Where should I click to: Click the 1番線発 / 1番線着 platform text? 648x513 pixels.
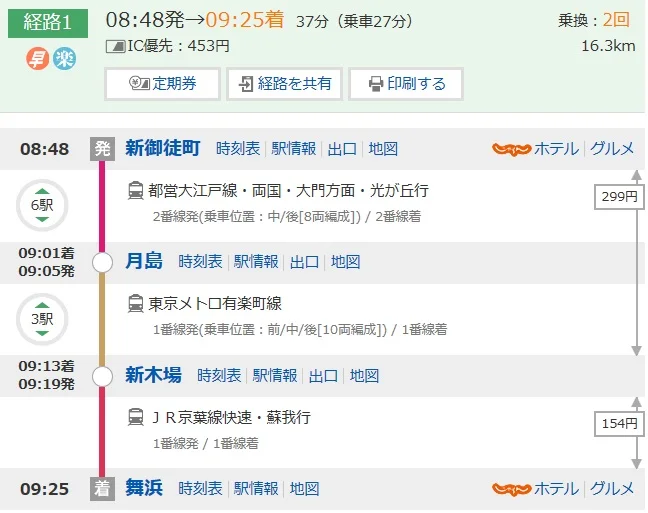click(206, 444)
